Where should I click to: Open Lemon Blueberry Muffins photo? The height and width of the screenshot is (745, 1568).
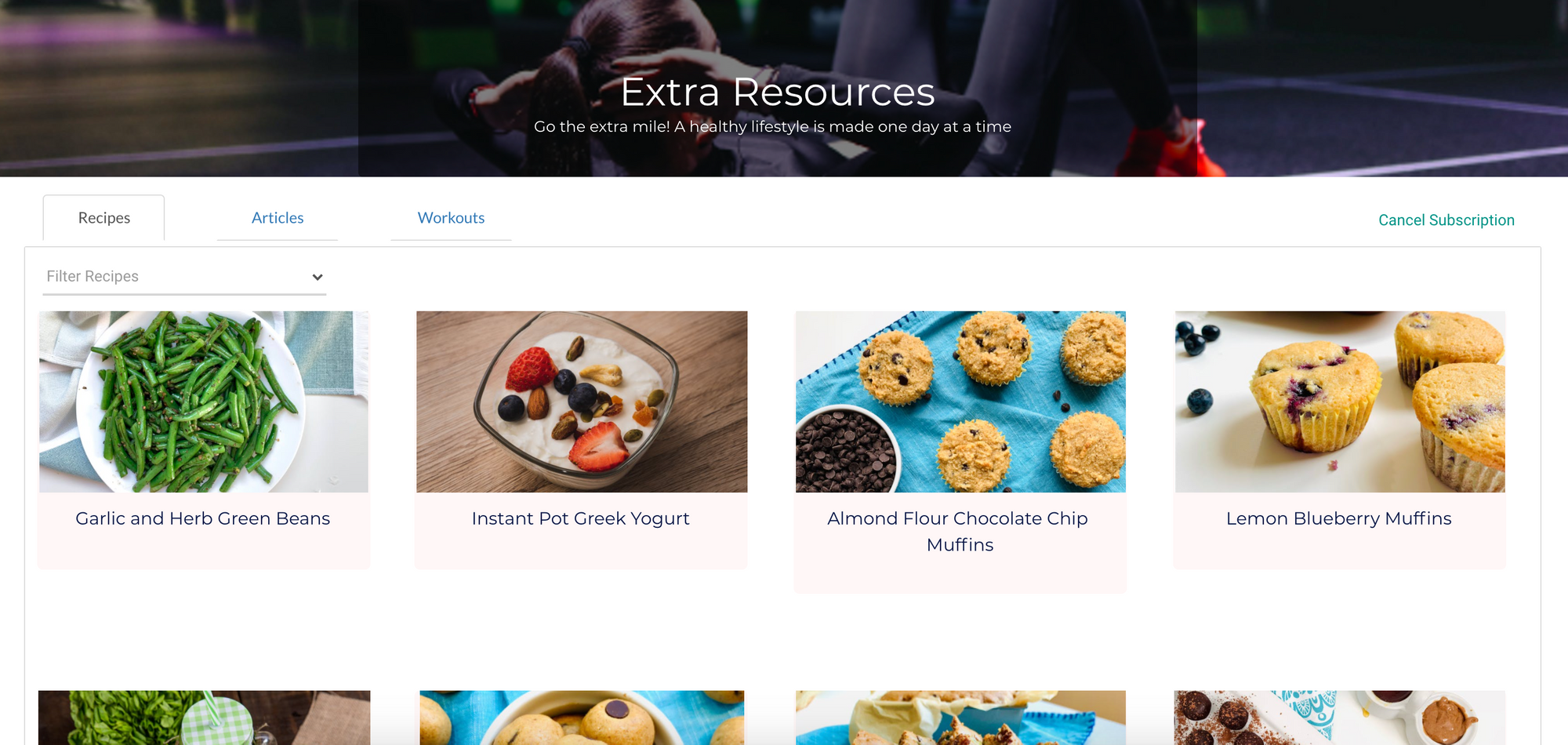[1340, 402]
